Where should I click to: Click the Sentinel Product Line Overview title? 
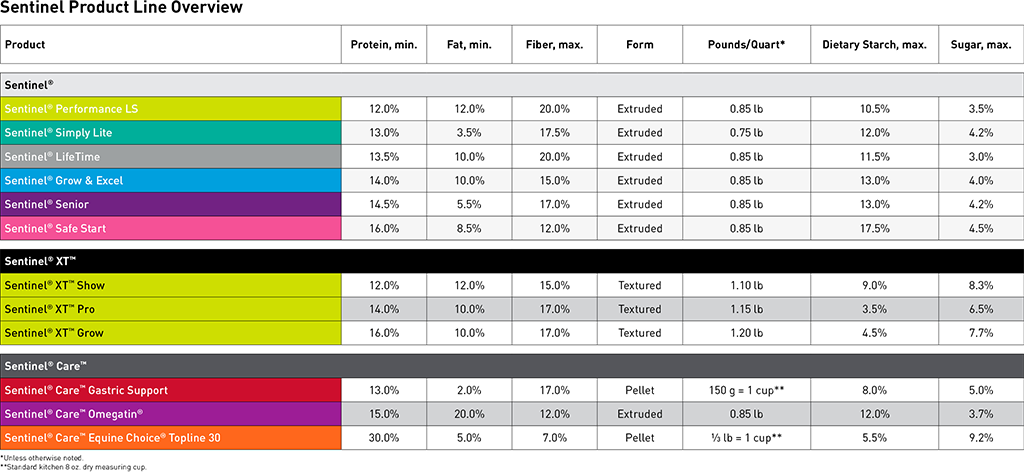pos(121,9)
